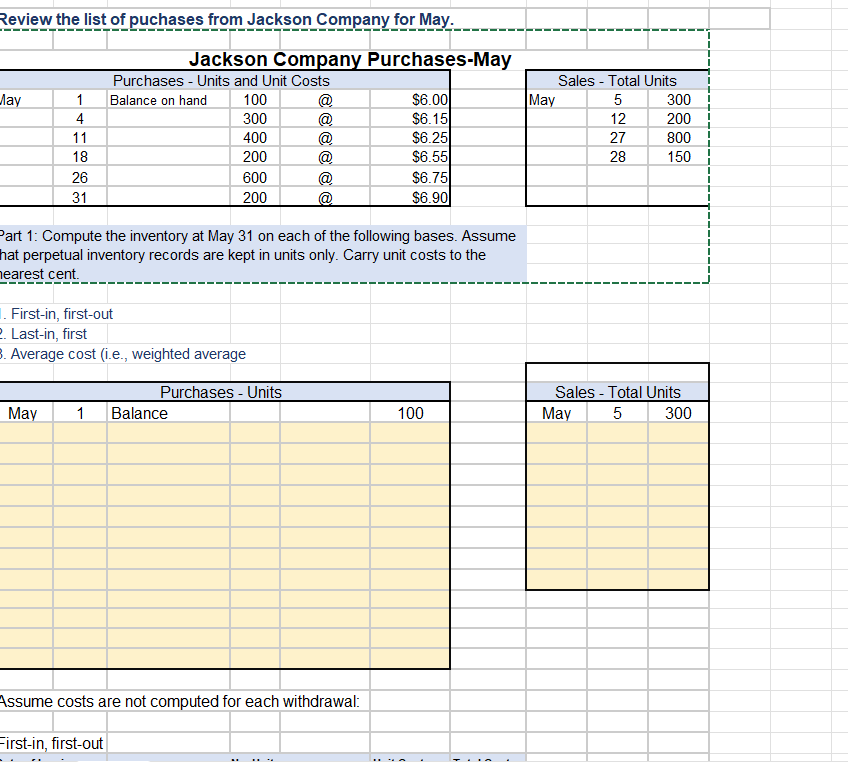Select the 100 cell in lower purchases table
This screenshot has width=848, height=762.
pyautogui.click(x=410, y=413)
